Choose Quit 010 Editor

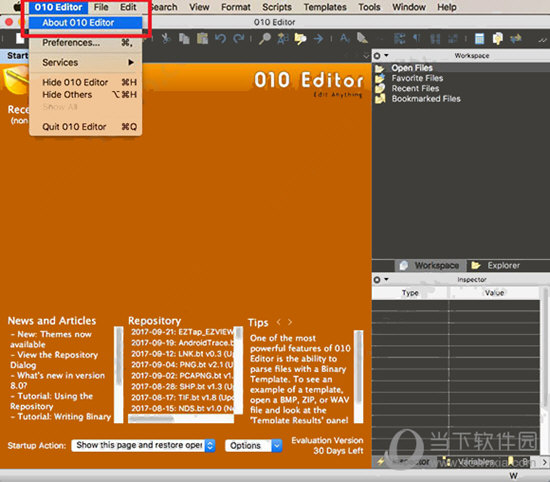pyautogui.click(x=86, y=127)
